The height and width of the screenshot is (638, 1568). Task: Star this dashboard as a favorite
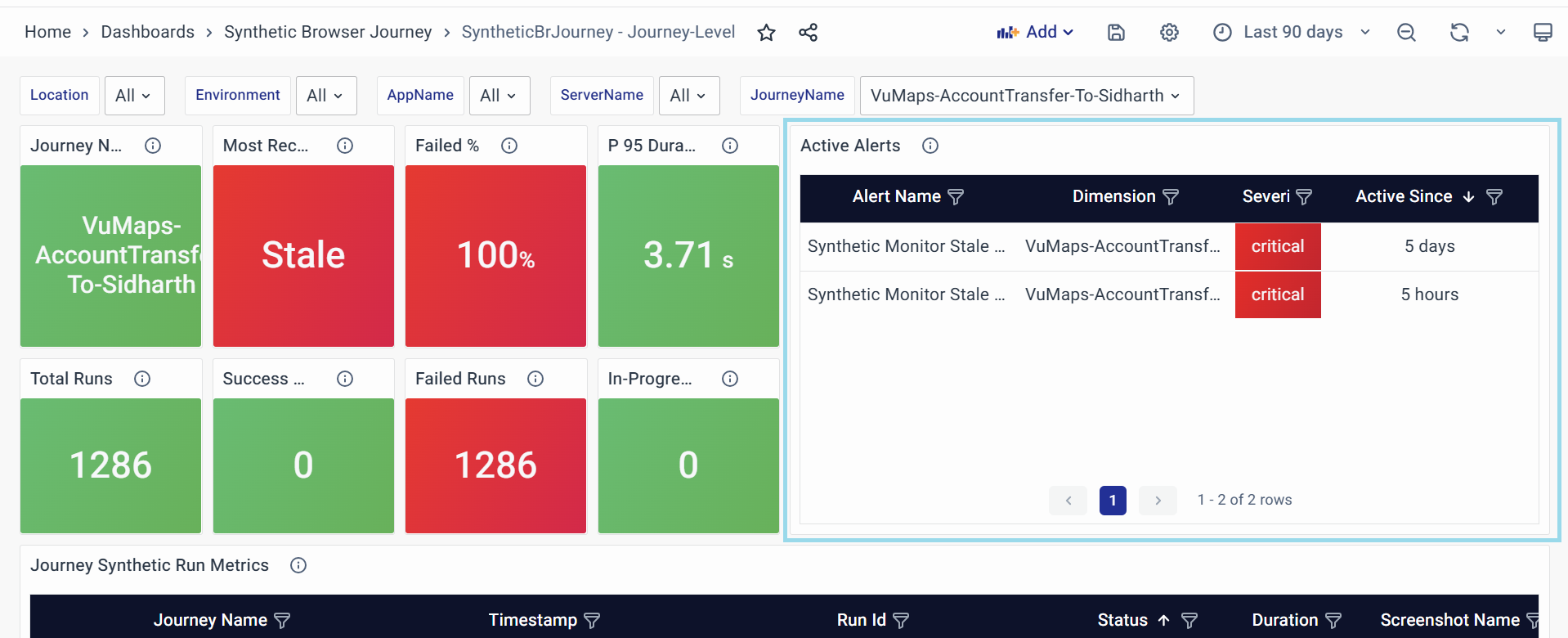click(766, 33)
